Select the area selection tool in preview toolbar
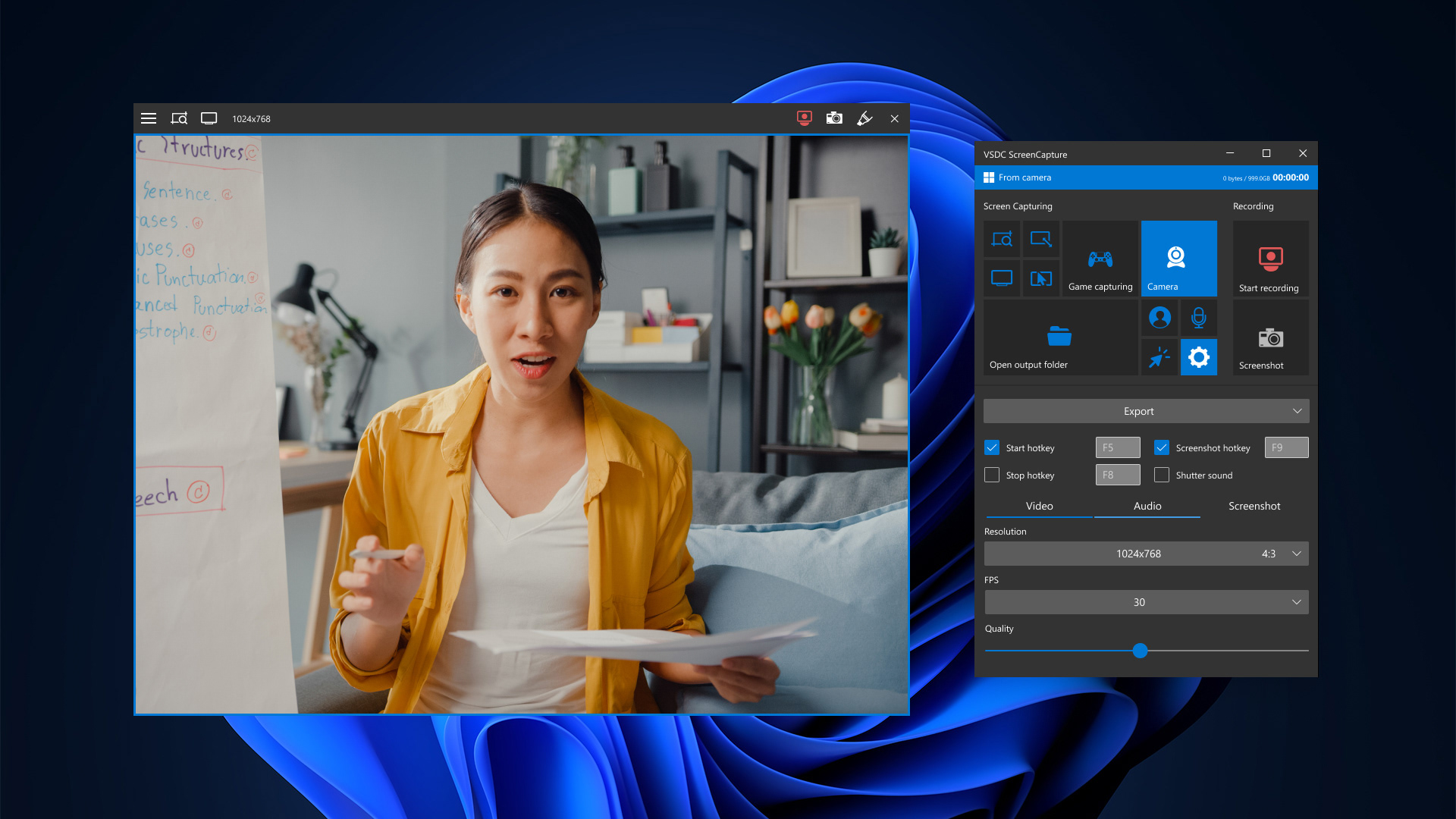 click(179, 118)
